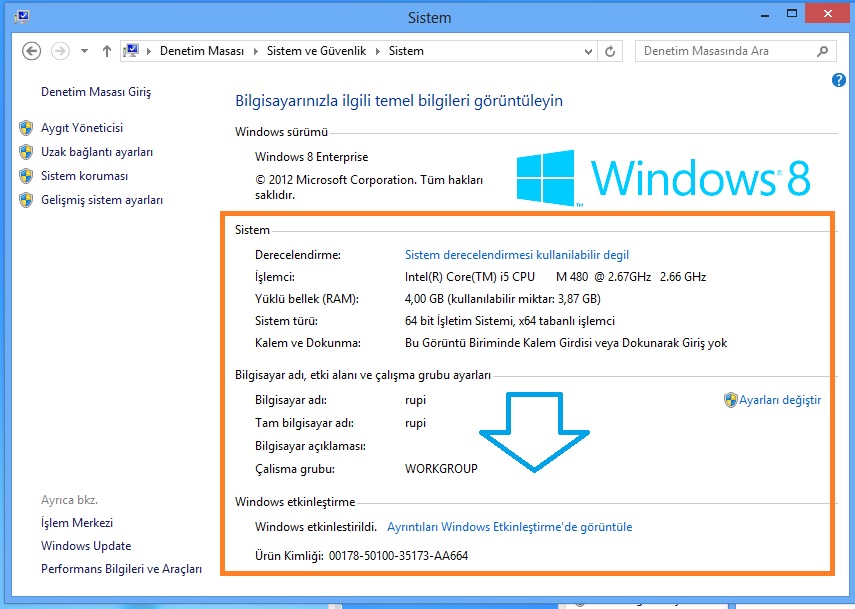Viewport: 855px width, 609px height.
Task: Open Aygıt Yöneticisi
Action: pos(82,128)
